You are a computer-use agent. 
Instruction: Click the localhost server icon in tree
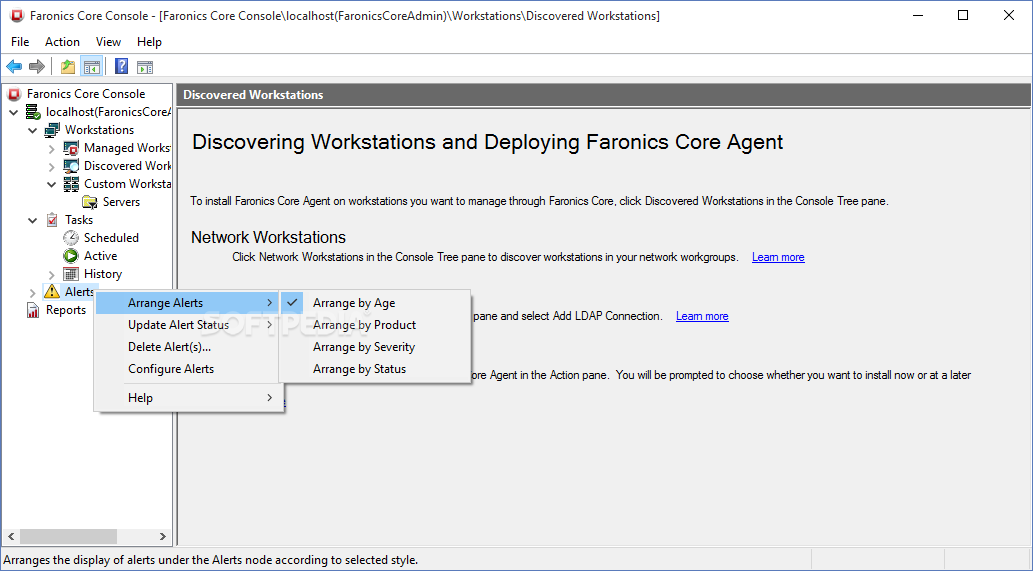pos(33,112)
